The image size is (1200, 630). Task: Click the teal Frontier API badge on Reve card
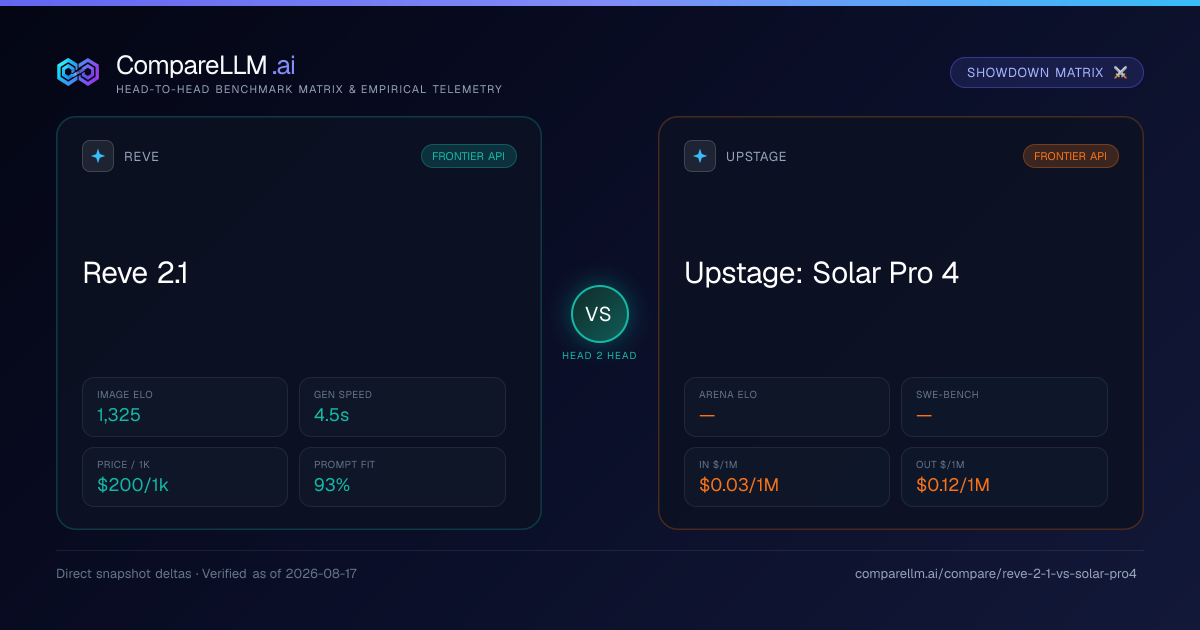coord(469,156)
